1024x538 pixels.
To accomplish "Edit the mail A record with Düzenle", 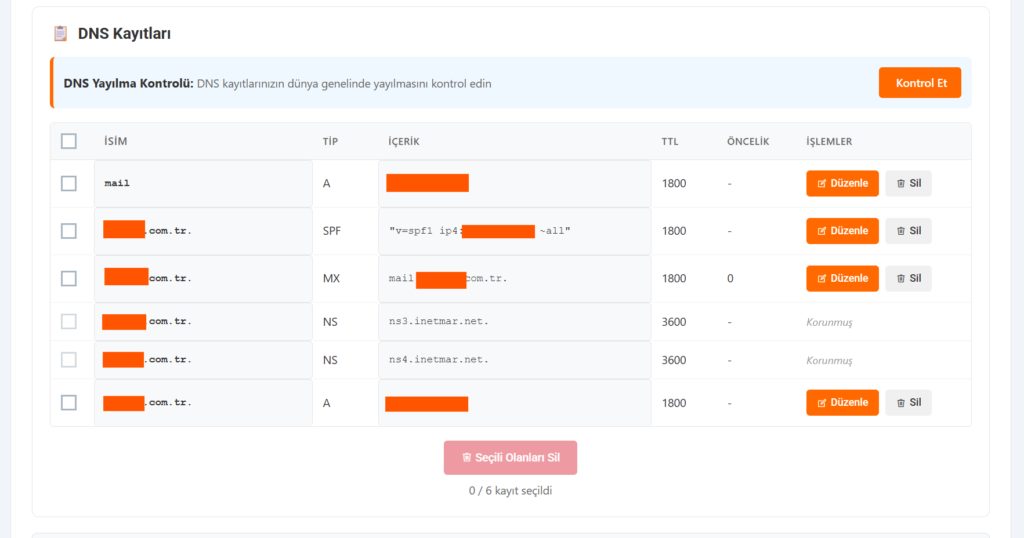I will (x=842, y=183).
